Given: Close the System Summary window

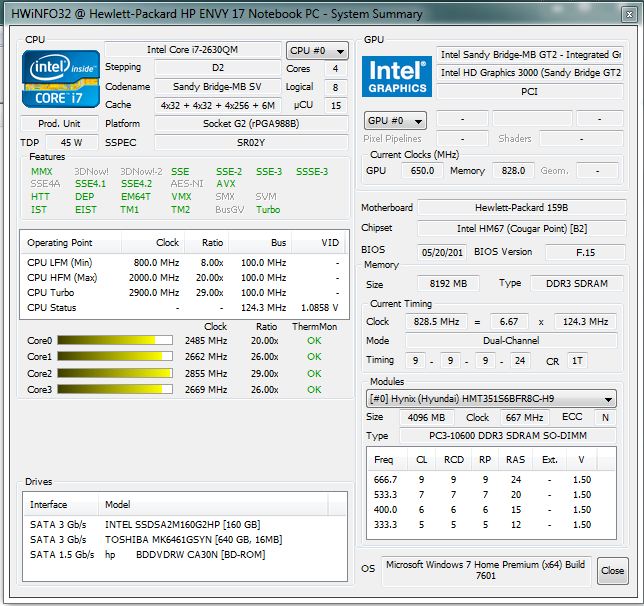Looking at the screenshot, I should pos(629,15).
